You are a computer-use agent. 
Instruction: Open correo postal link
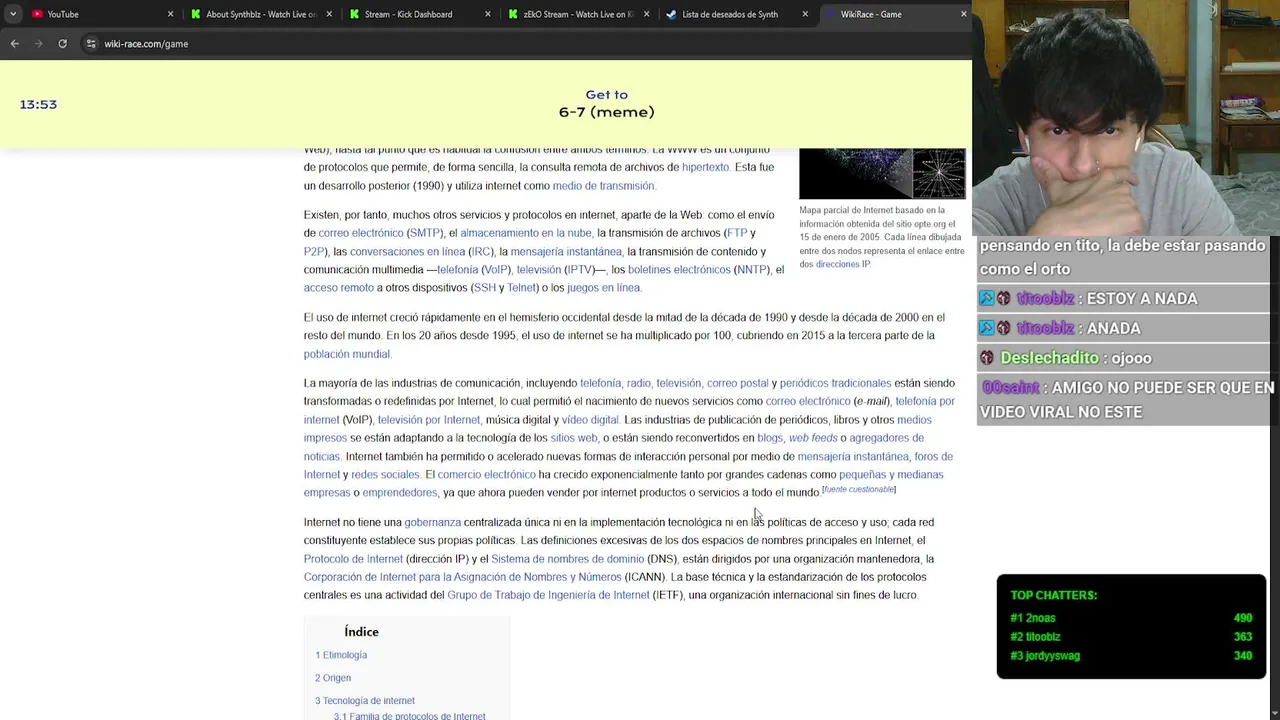click(x=737, y=383)
